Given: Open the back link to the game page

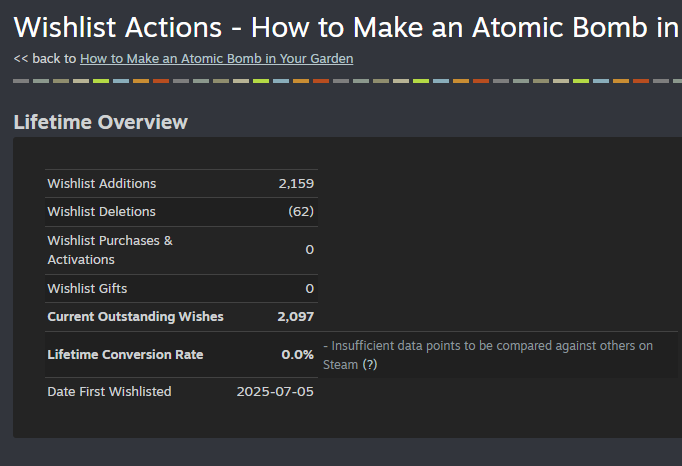Looking at the screenshot, I should [216, 59].
